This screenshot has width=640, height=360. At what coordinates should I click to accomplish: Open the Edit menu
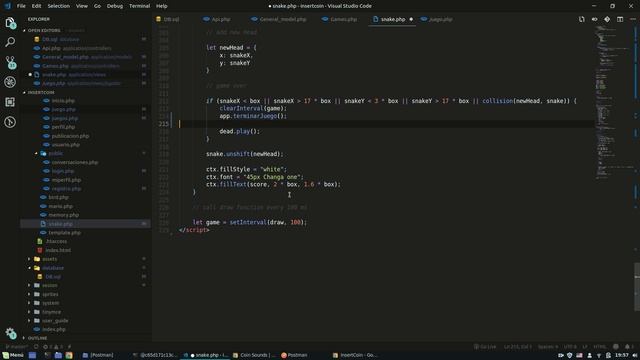tap(36, 6)
